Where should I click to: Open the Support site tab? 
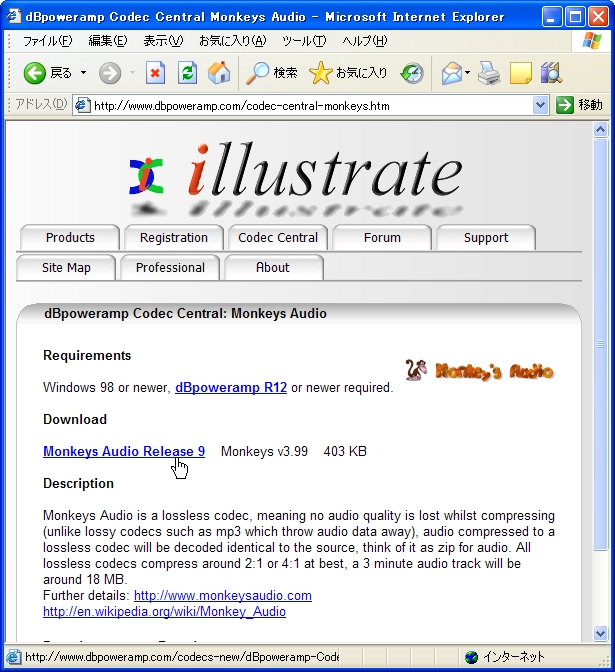click(486, 237)
